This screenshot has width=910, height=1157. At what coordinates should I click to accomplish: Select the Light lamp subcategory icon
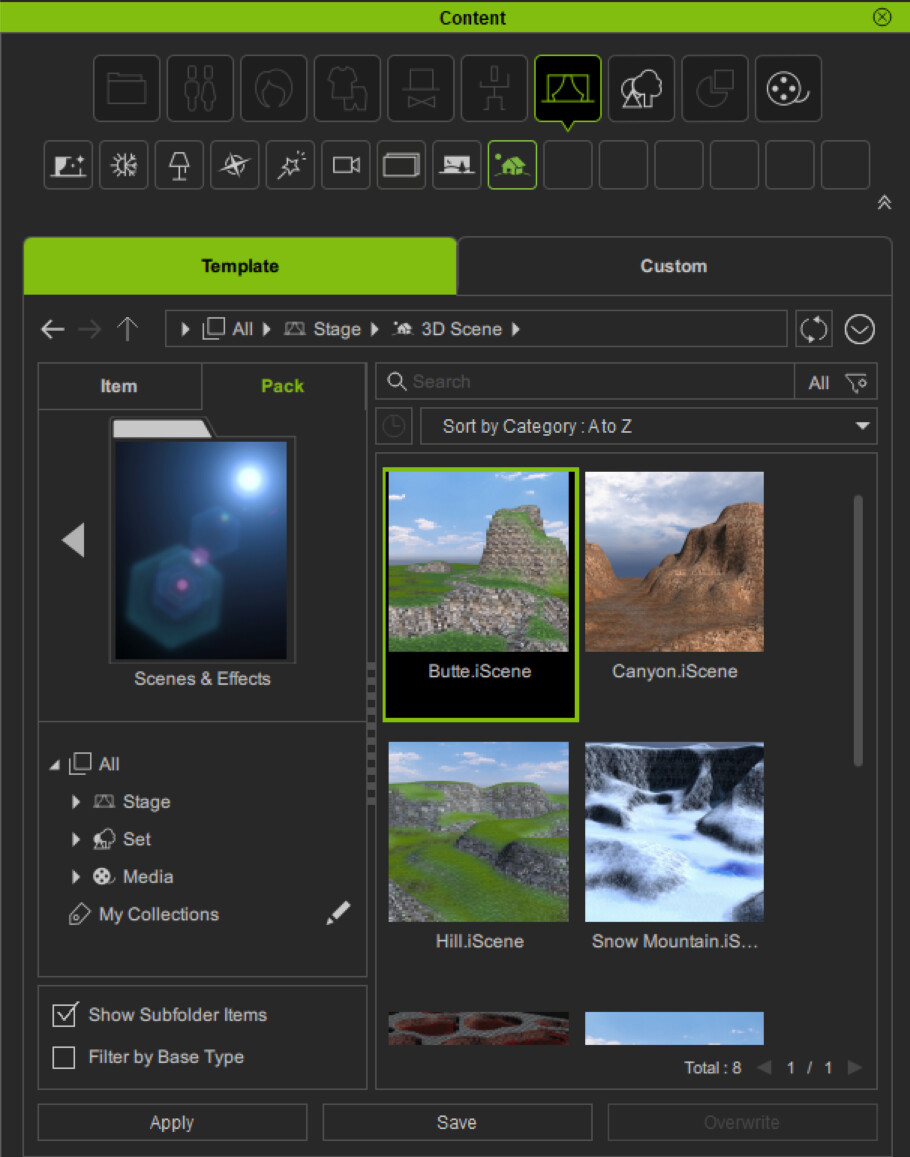tap(179, 165)
